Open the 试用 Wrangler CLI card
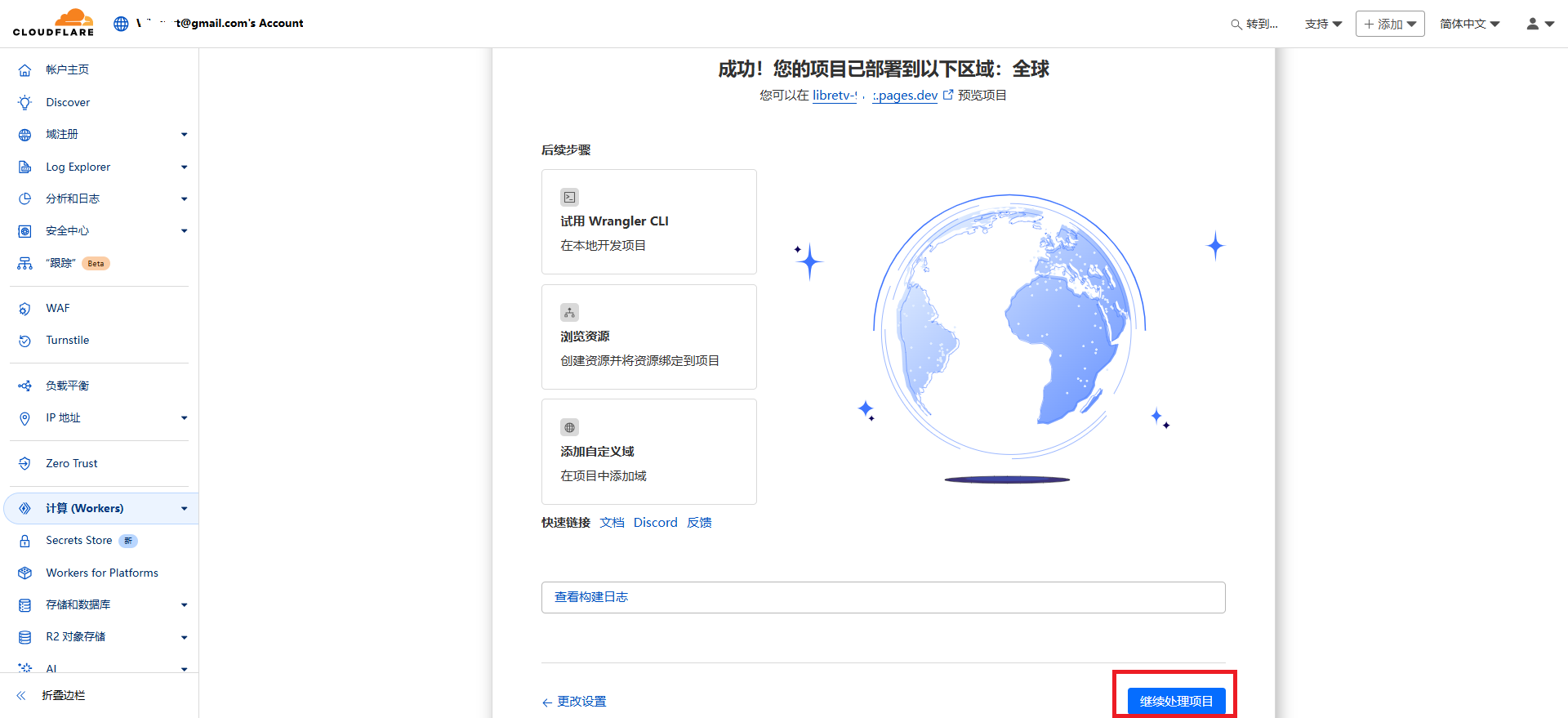Viewport: 1568px width, 718px height. coord(648,221)
